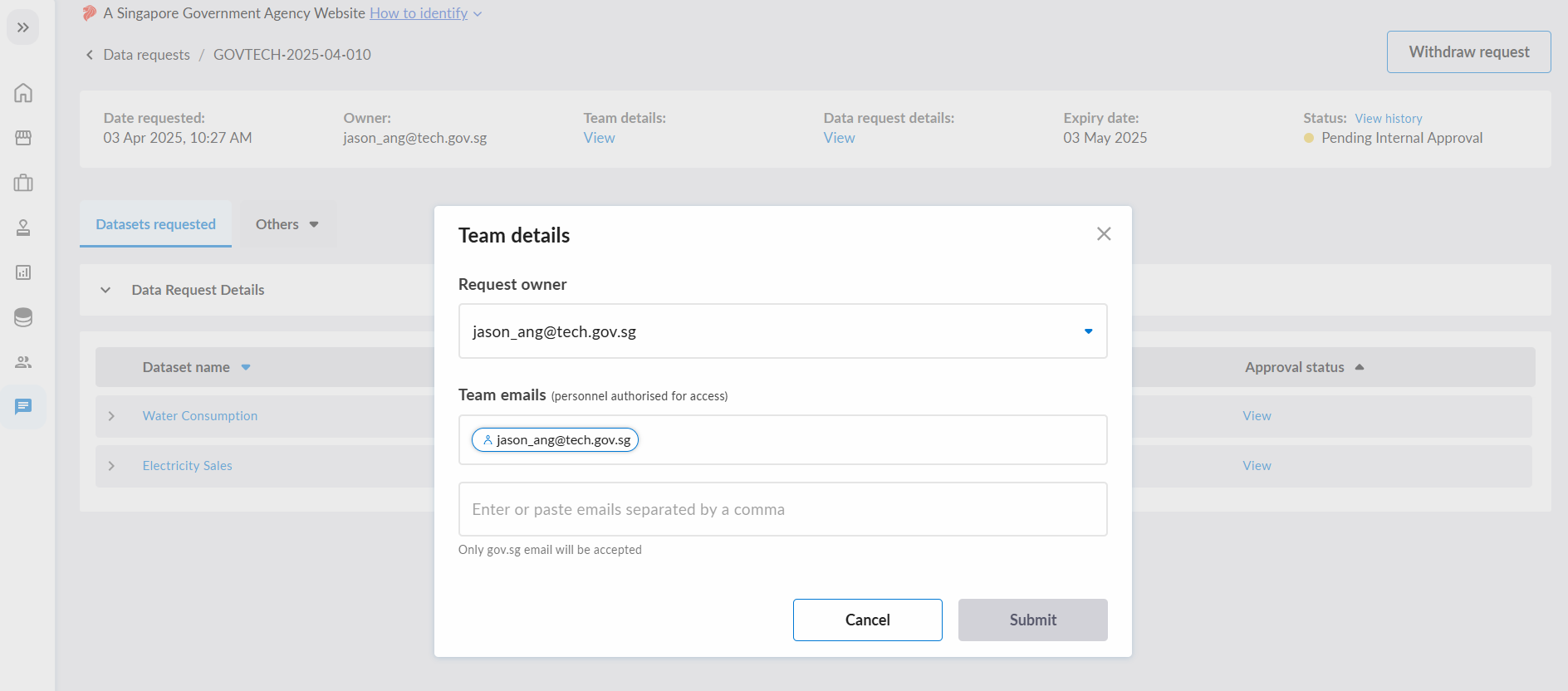This screenshot has height=691, width=1568.
Task: Open the Request owner dropdown
Action: (782, 331)
